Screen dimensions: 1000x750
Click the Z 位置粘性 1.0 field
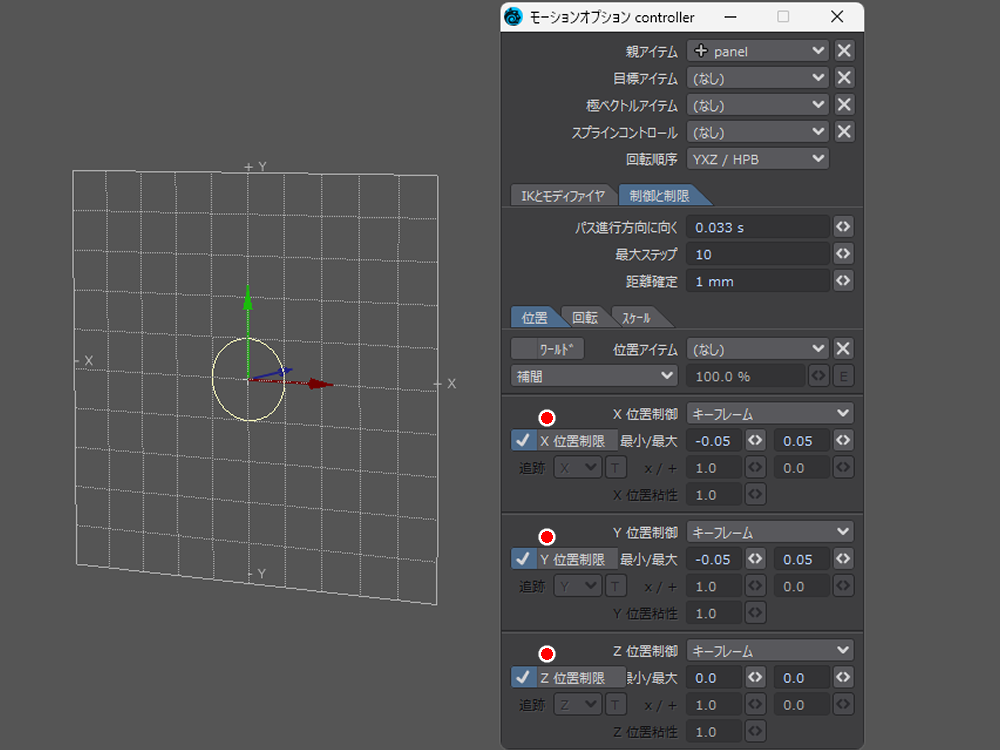click(714, 732)
